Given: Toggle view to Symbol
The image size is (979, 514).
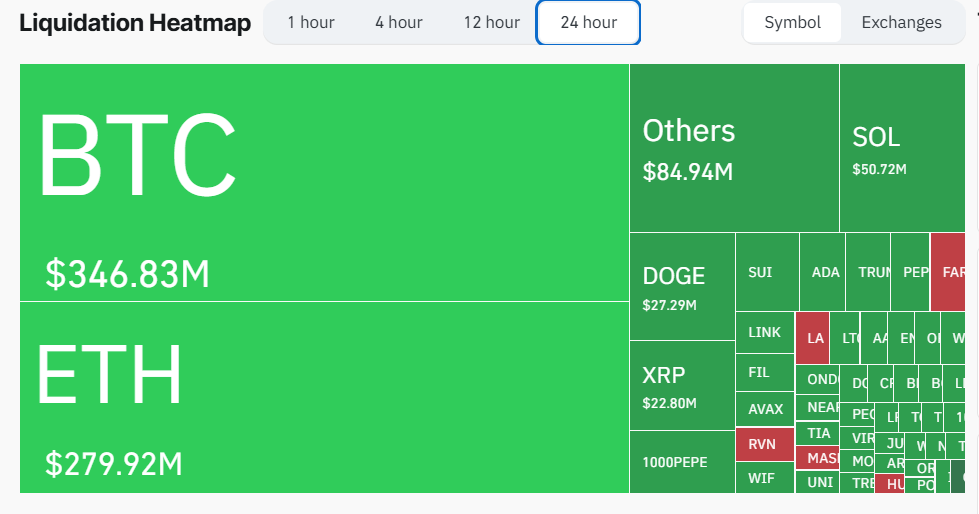Looking at the screenshot, I should click(x=792, y=22).
